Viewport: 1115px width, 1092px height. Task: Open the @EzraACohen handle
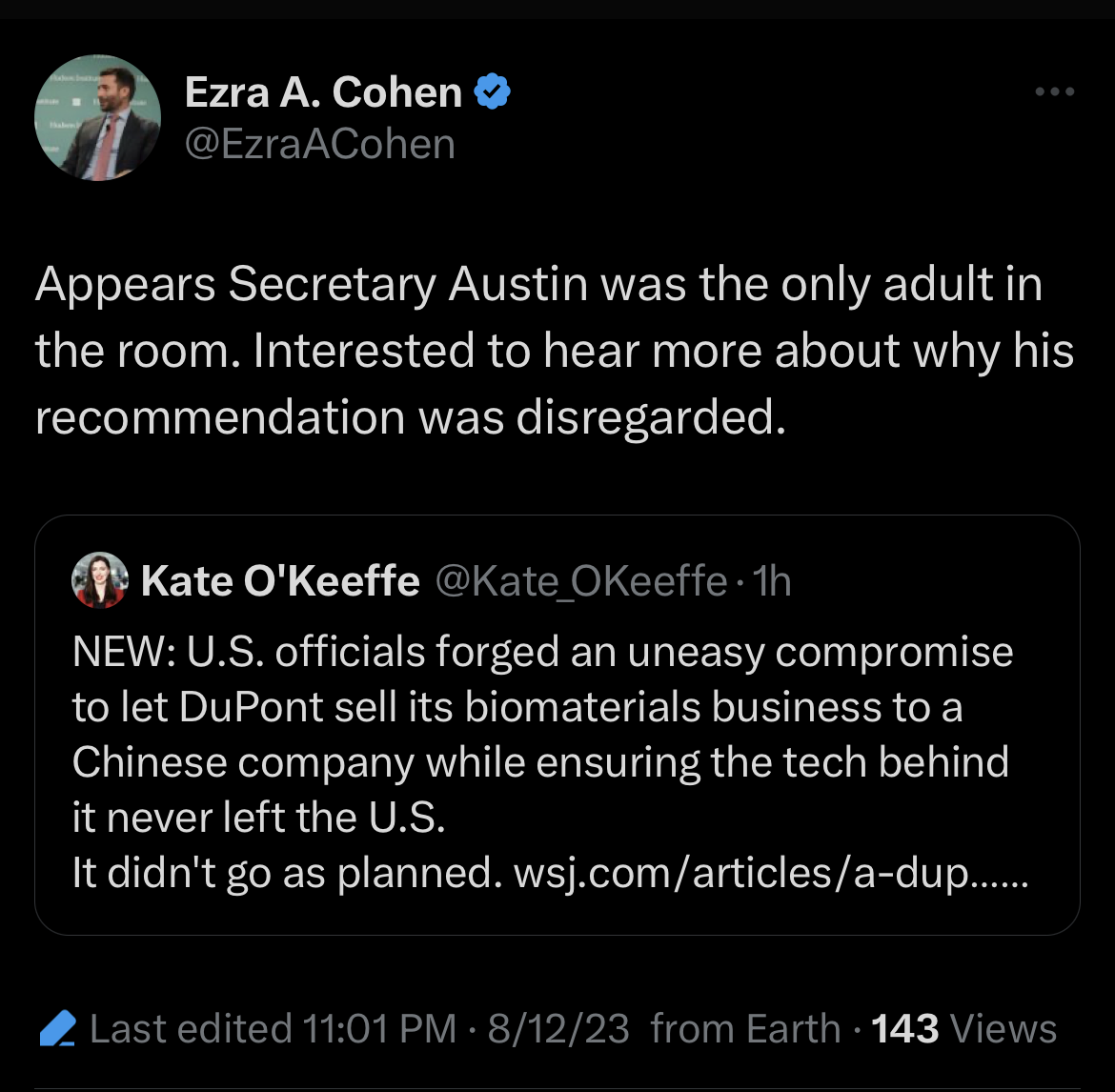point(320,144)
